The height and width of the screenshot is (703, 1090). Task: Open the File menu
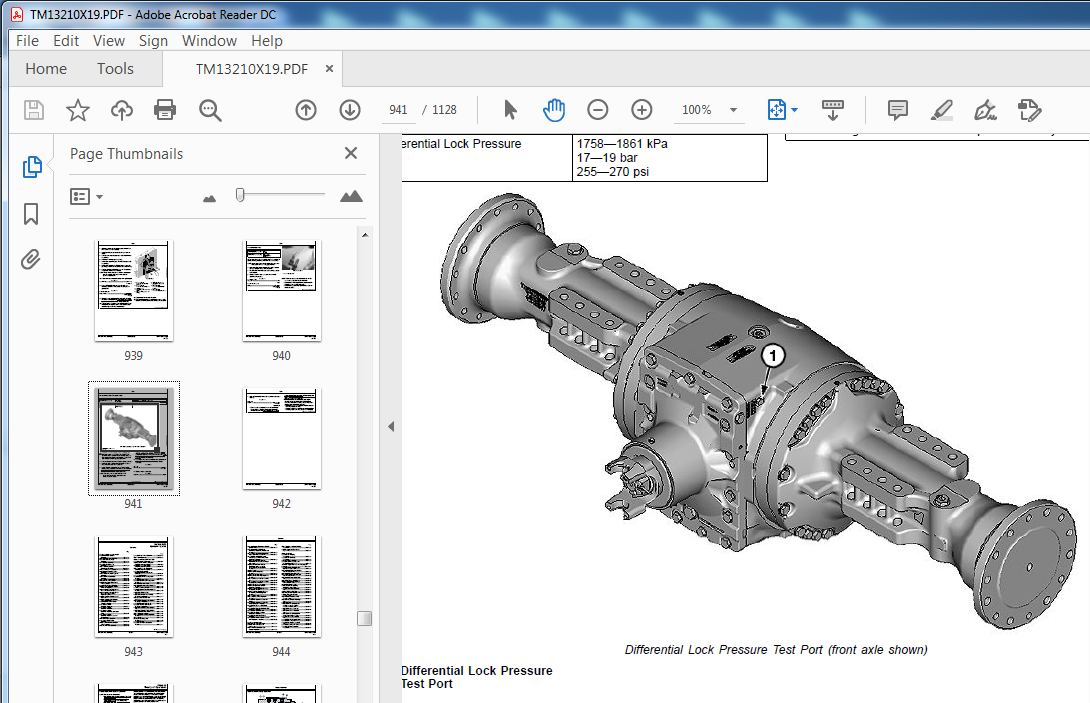coord(27,41)
